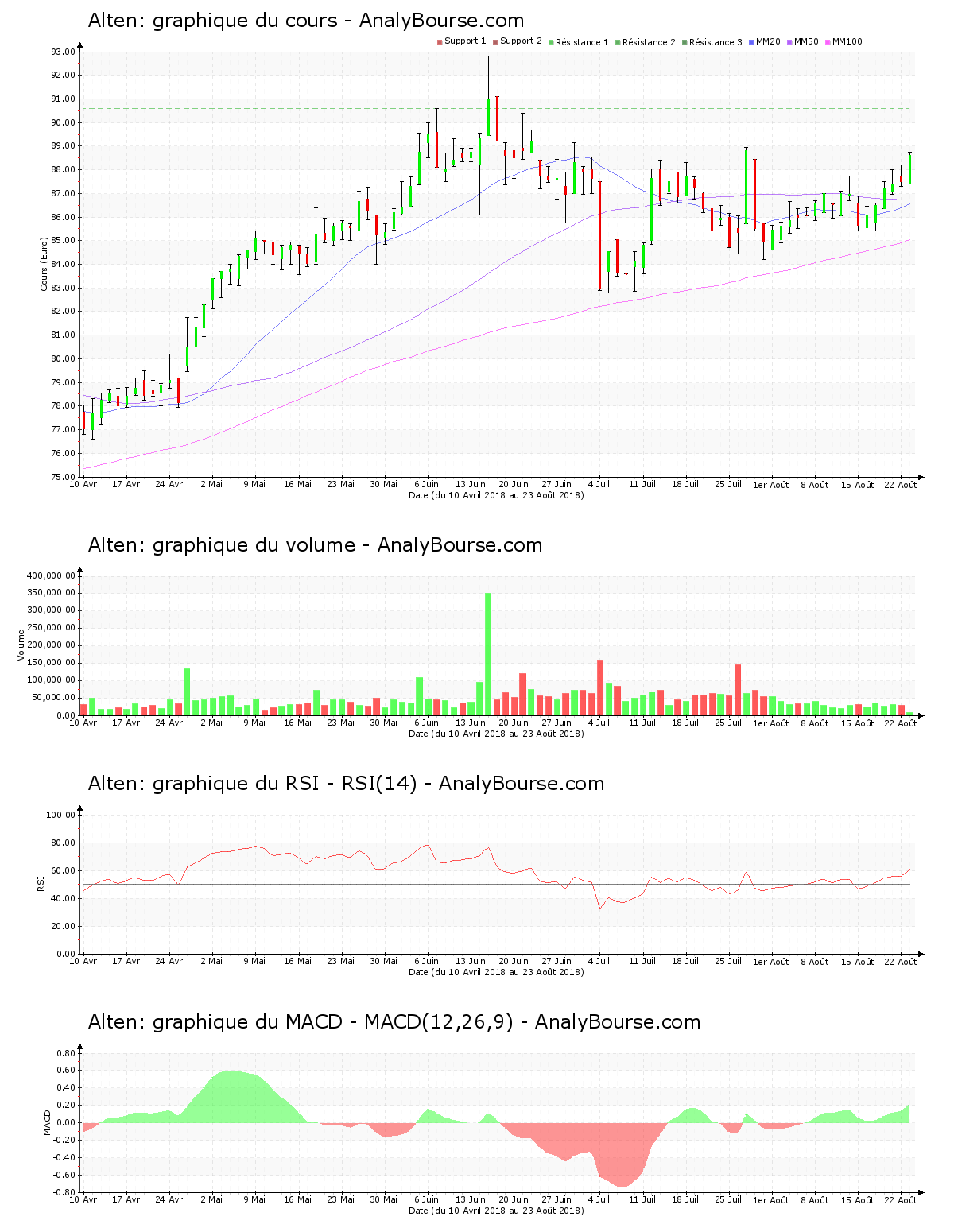Click the 20.00 value on the RSI axis
The image size is (954, 1232).
tap(63, 926)
